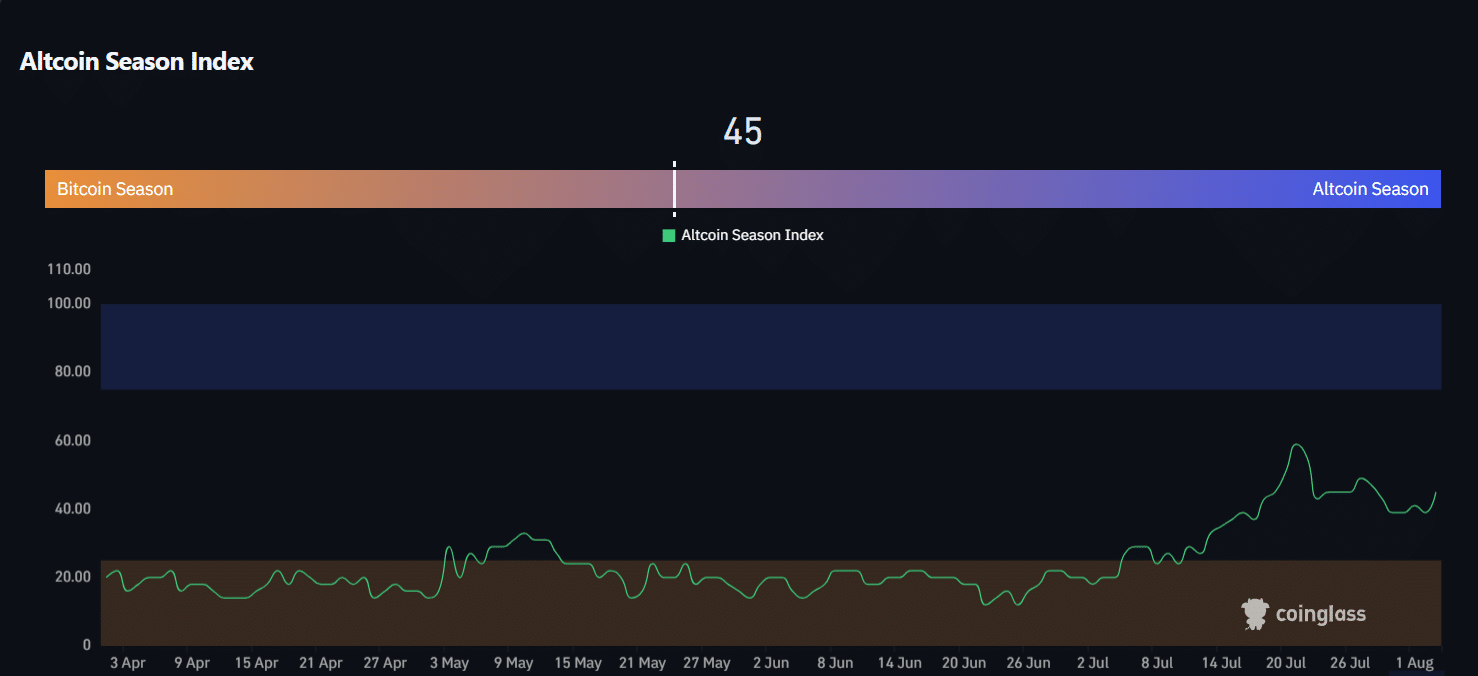Click the 20.00 y-axis label

tap(69, 577)
